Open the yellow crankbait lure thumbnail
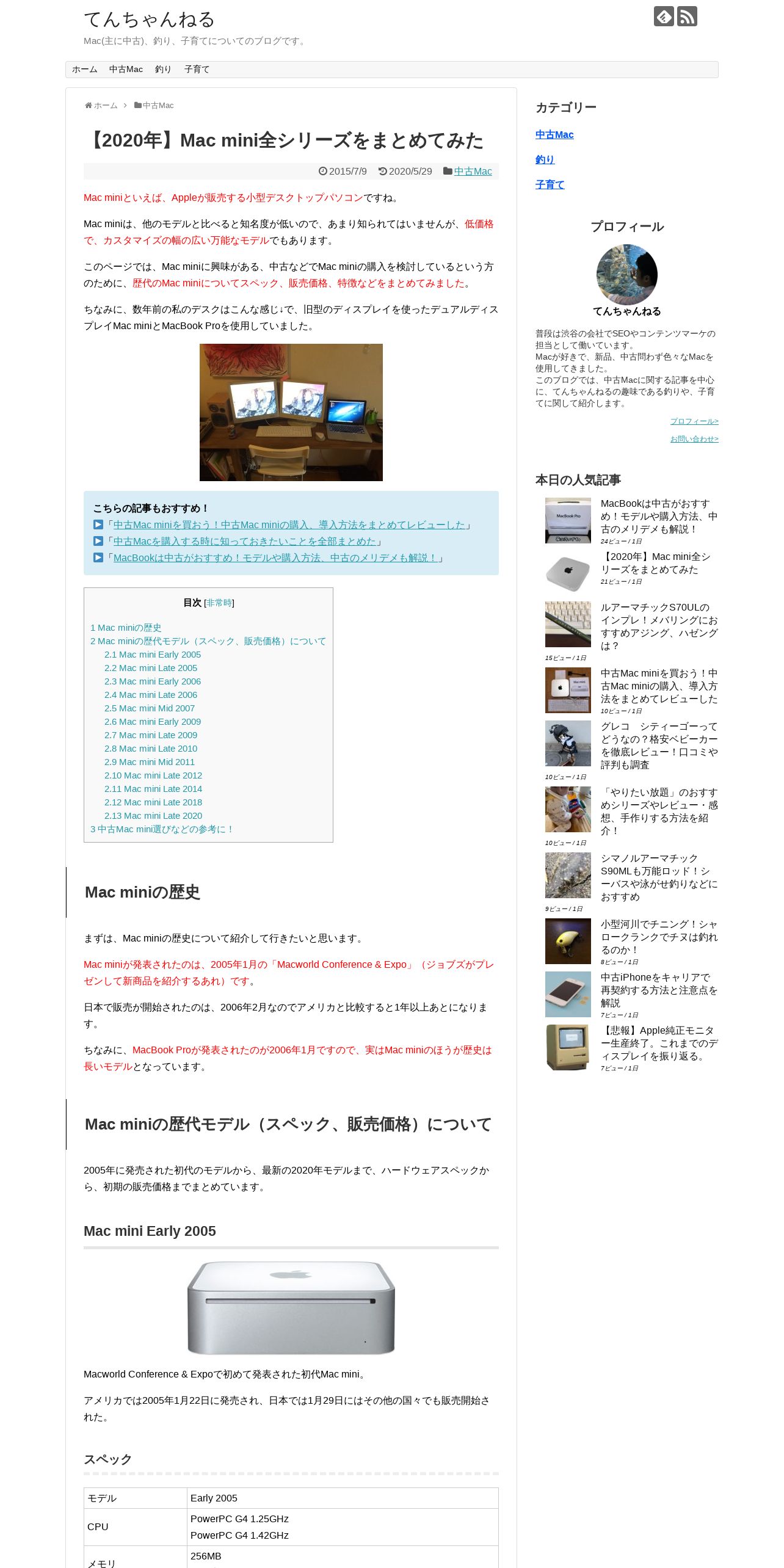784x1568 pixels. pos(568,942)
